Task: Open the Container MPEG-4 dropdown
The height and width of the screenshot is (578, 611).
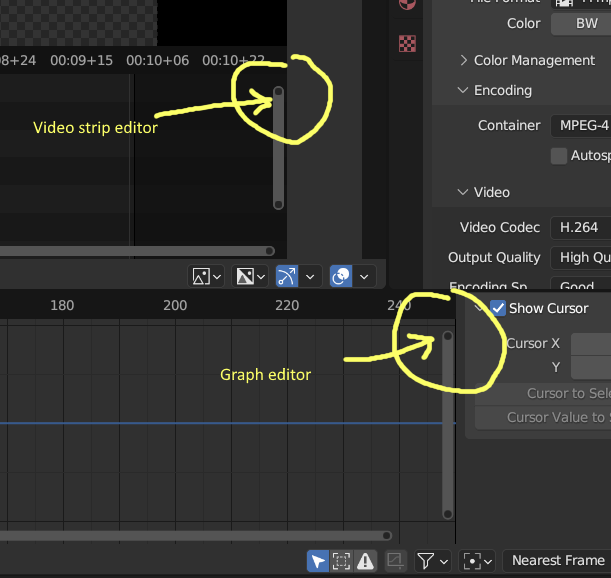Action: tap(581, 125)
